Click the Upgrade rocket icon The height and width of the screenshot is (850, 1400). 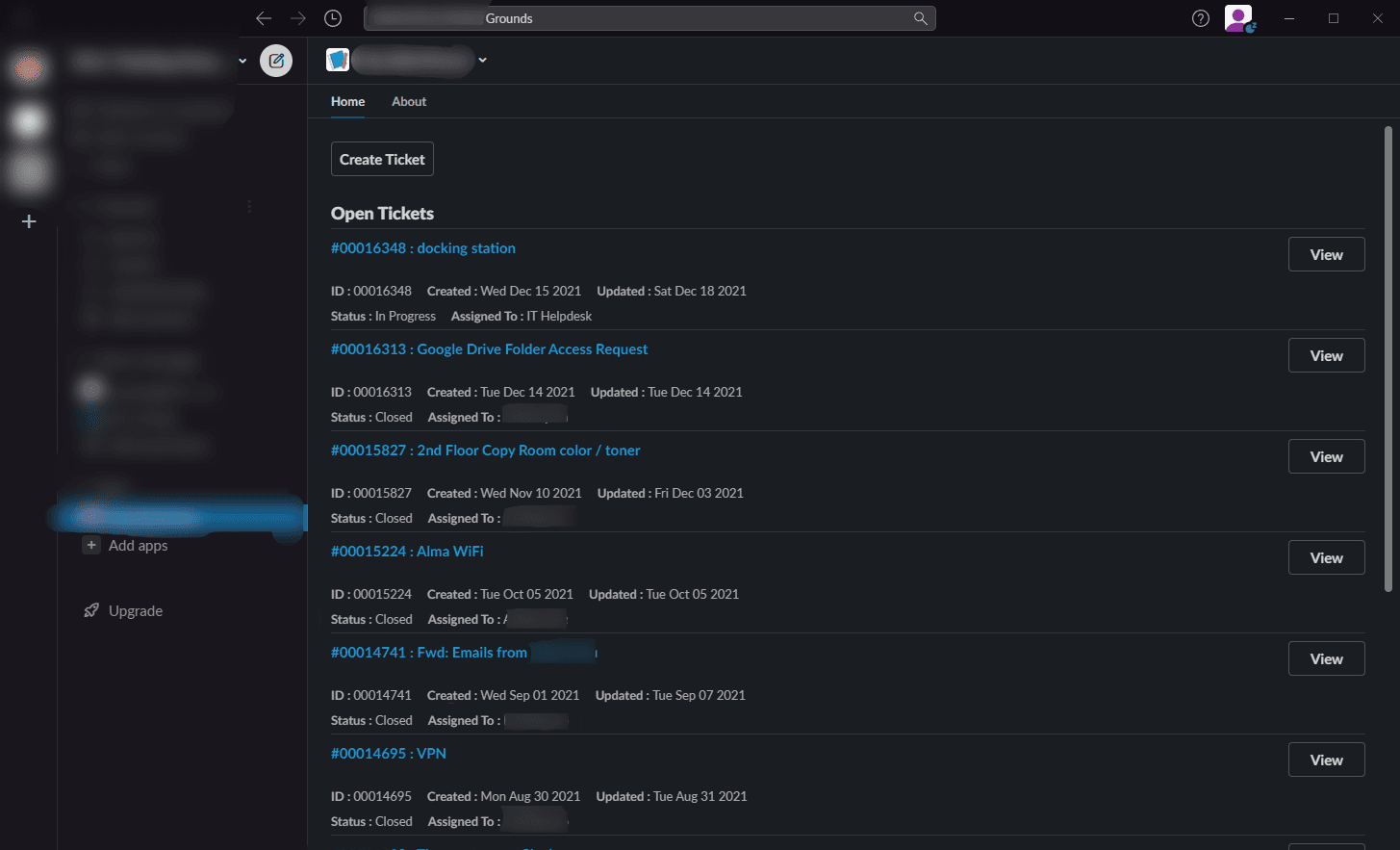click(x=91, y=610)
